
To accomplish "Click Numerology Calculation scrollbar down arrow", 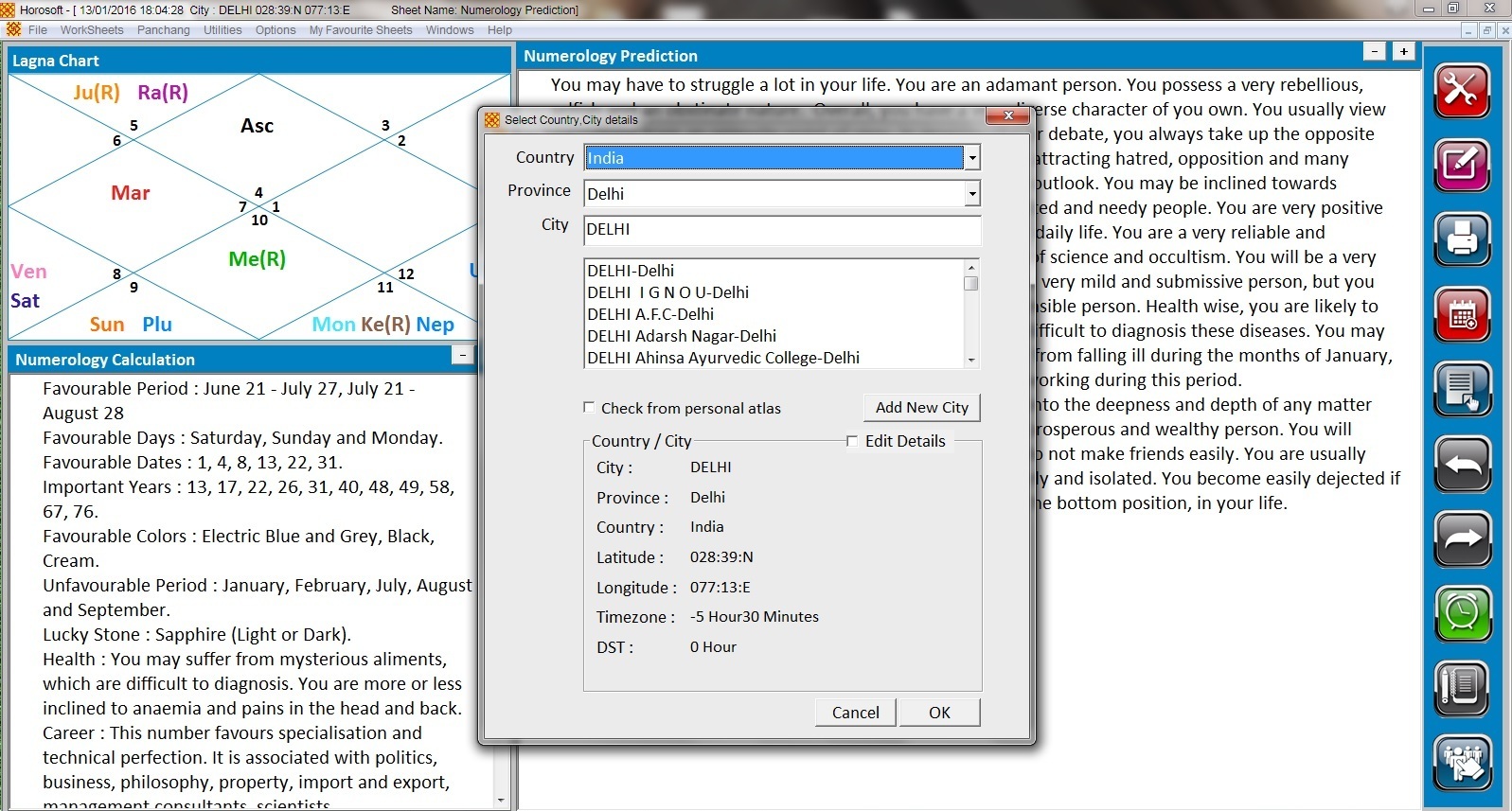I will 502,801.
